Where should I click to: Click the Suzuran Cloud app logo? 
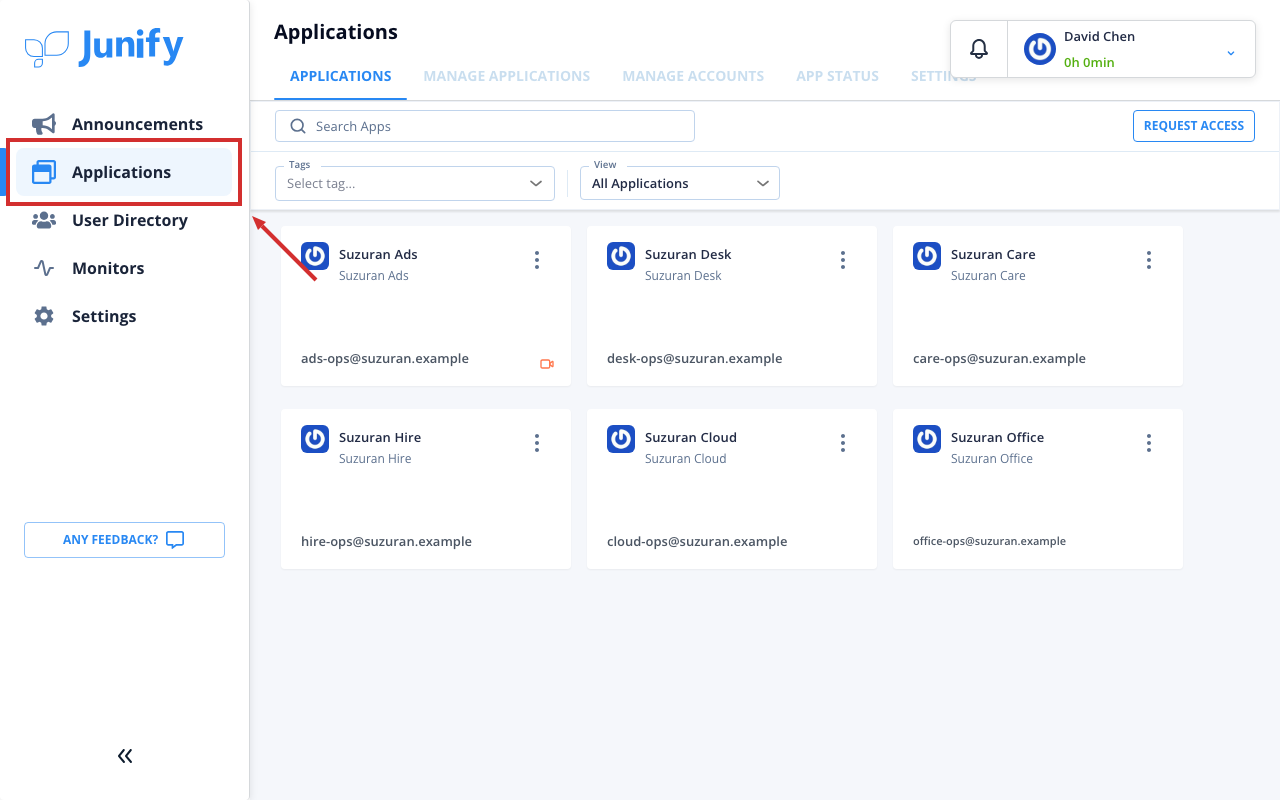[x=621, y=439]
